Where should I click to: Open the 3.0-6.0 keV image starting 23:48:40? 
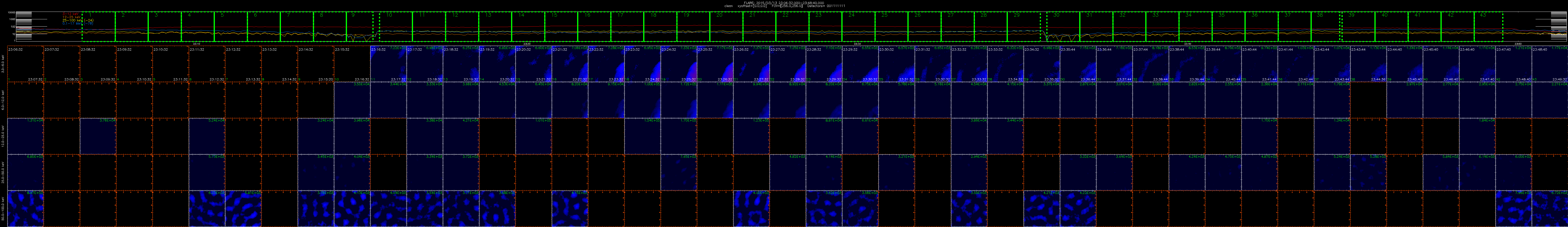(1550, 64)
